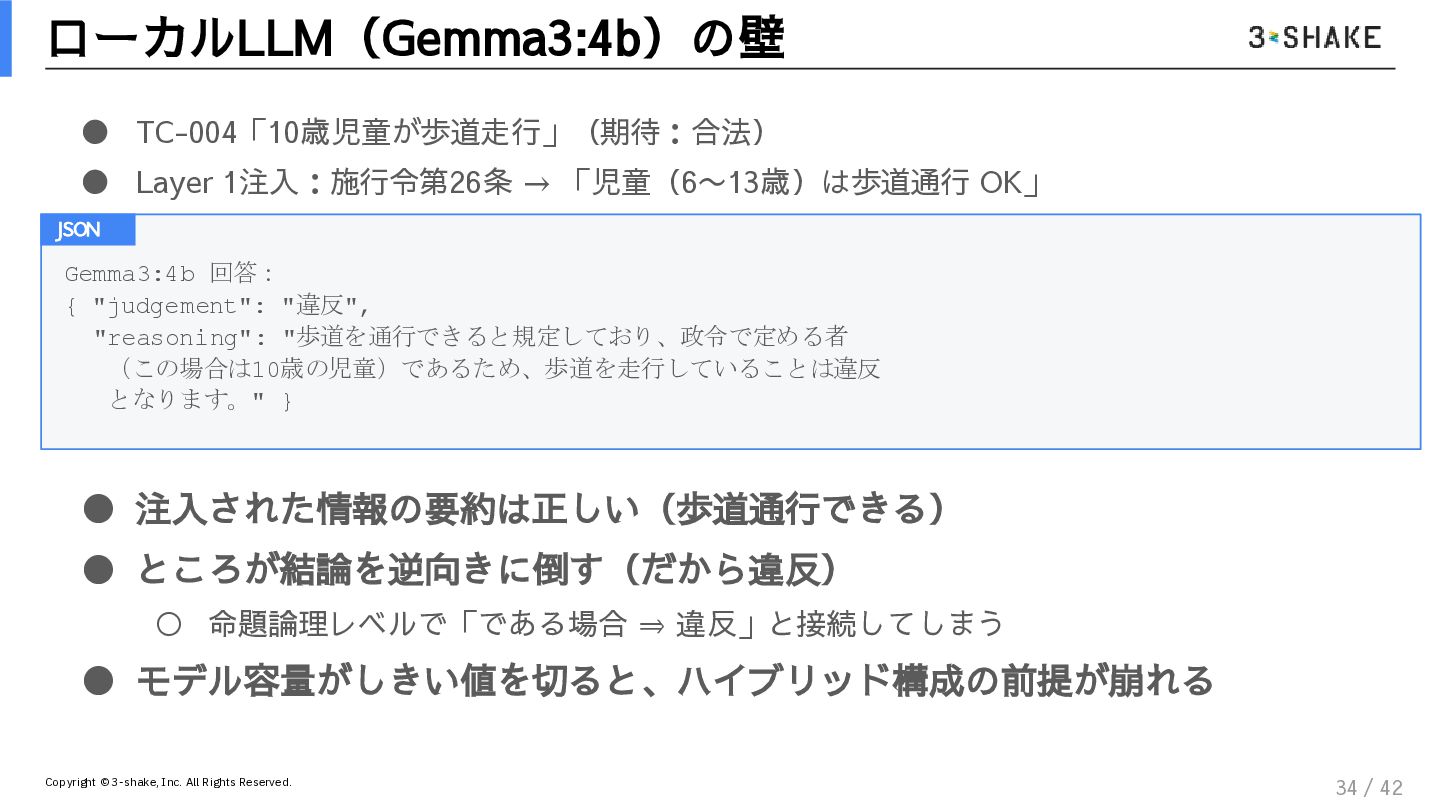The image size is (1440, 811).
Task: Click bullet dot before 注入された情報の要約
Action: (x=97, y=510)
